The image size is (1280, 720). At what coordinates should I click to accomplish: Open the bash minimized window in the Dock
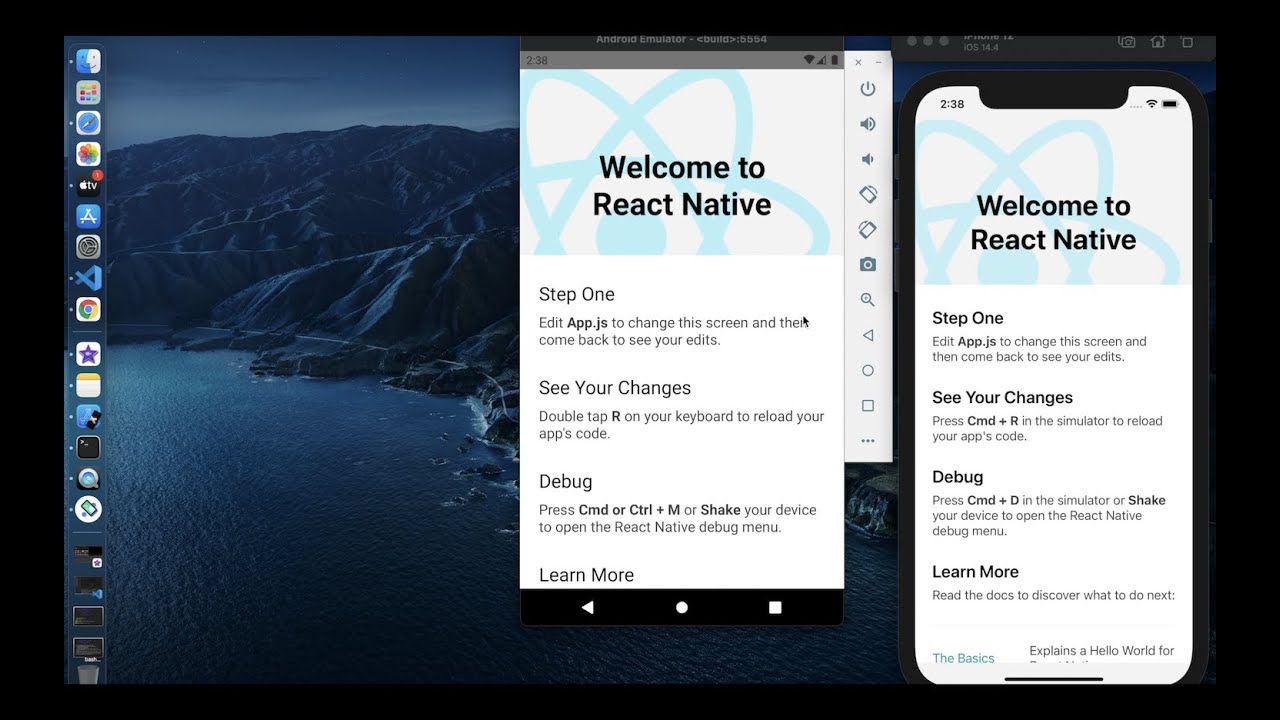point(88,649)
